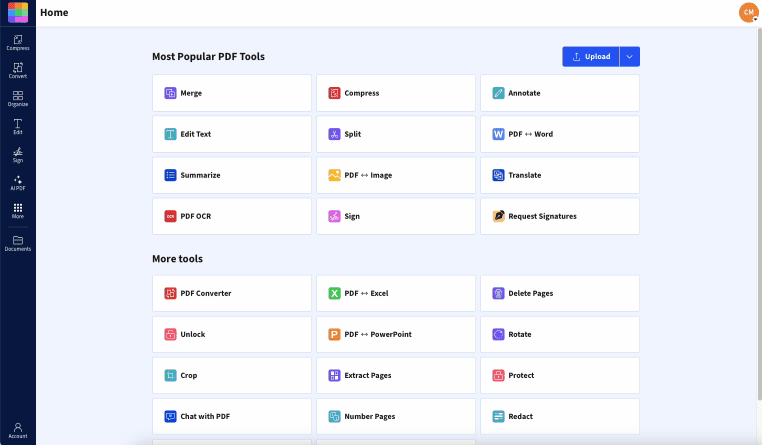Click the Upload button
This screenshot has width=762, height=445.
click(591, 56)
